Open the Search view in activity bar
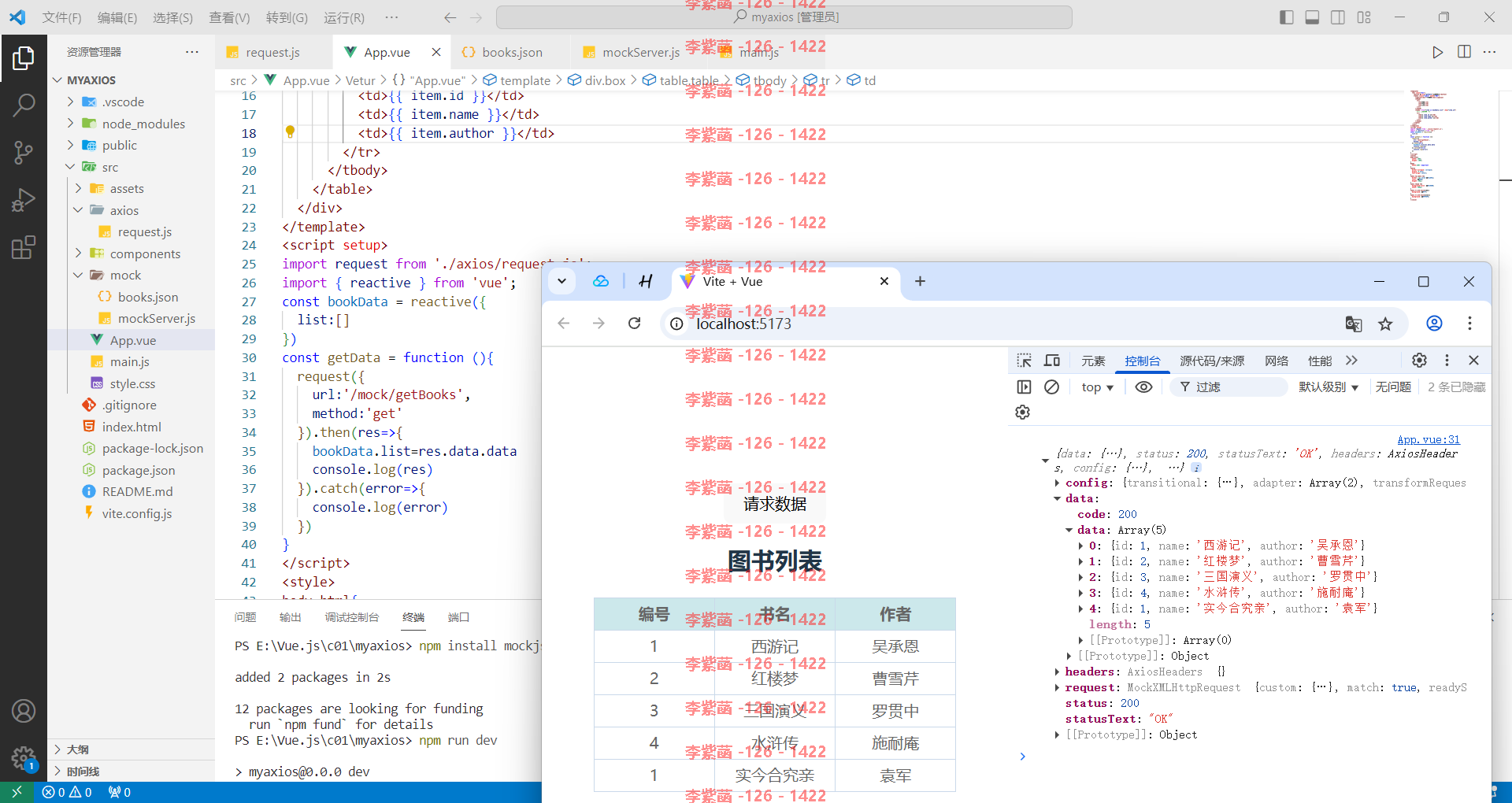This screenshot has width=1512, height=803. tap(24, 105)
